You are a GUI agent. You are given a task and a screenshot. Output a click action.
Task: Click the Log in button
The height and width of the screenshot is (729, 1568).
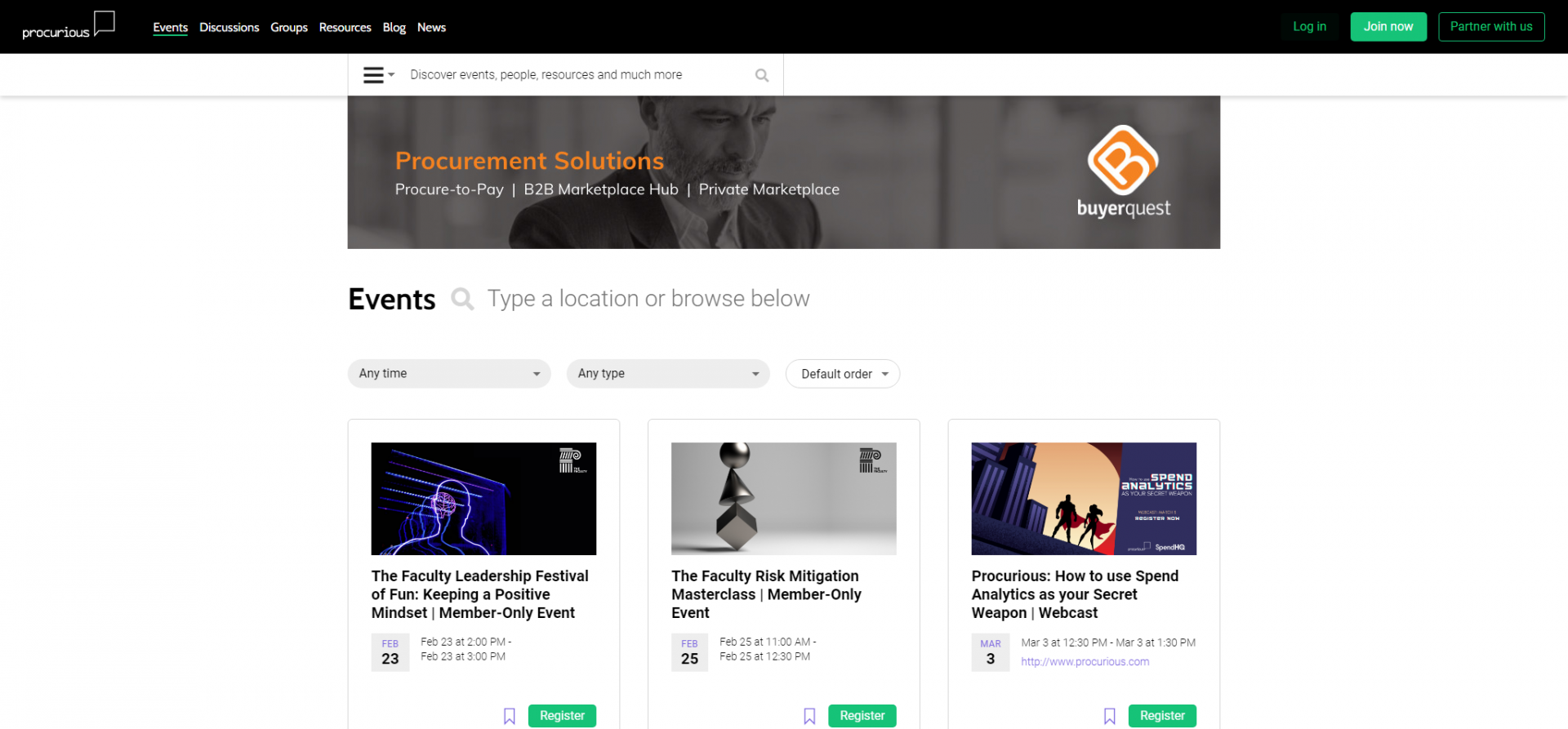[x=1310, y=27]
